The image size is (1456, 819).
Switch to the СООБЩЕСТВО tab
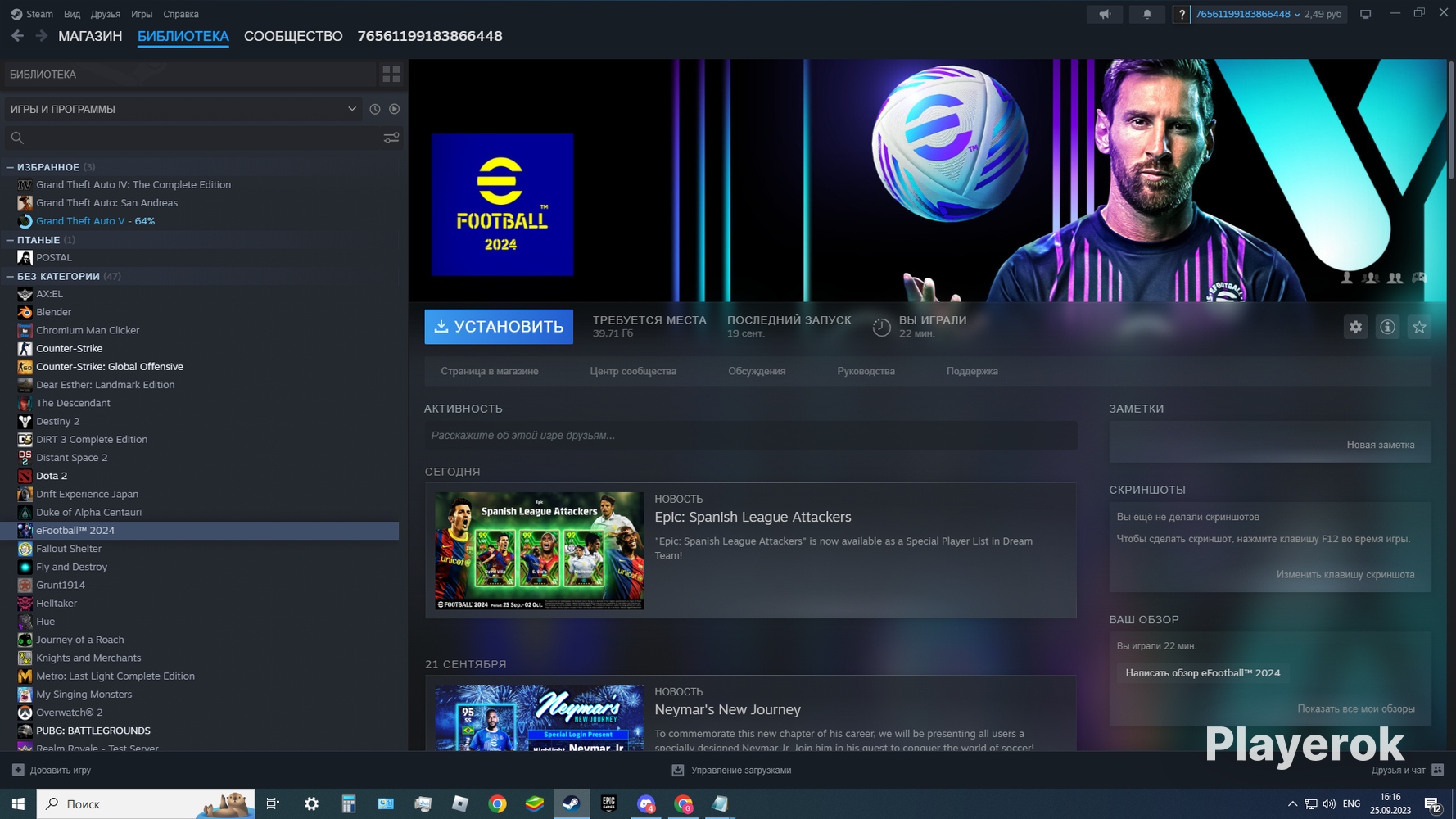coord(293,36)
